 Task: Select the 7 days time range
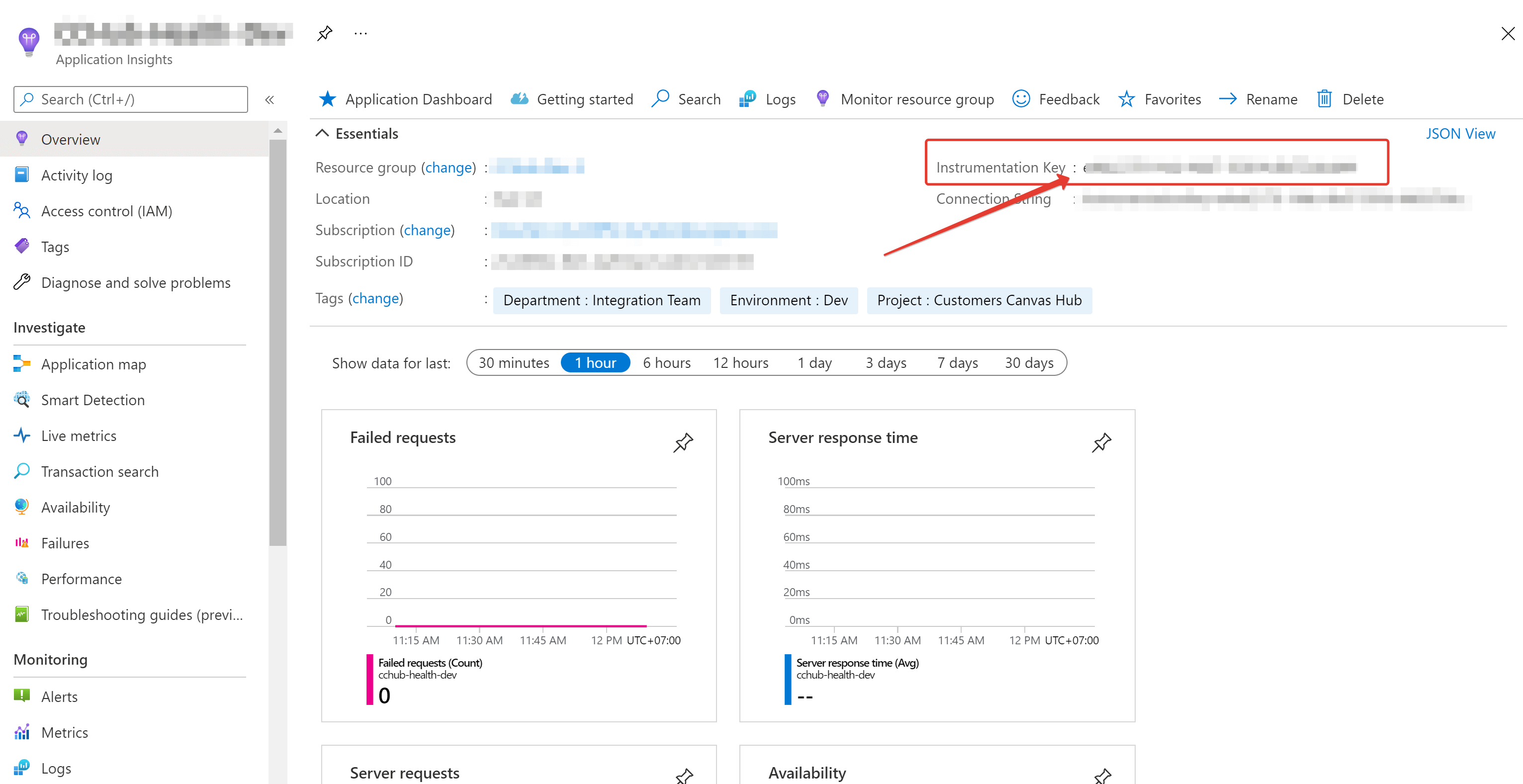(957, 362)
